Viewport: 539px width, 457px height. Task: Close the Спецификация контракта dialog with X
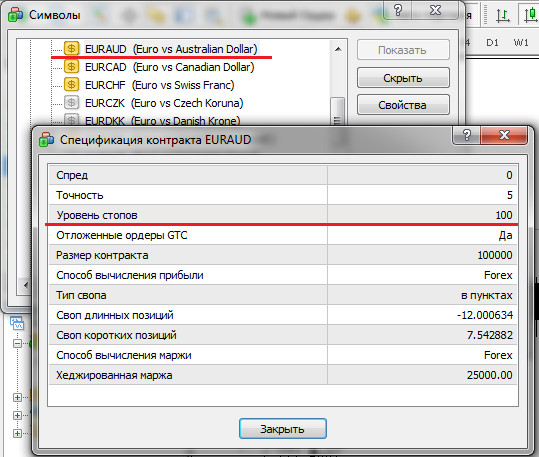[x=504, y=135]
